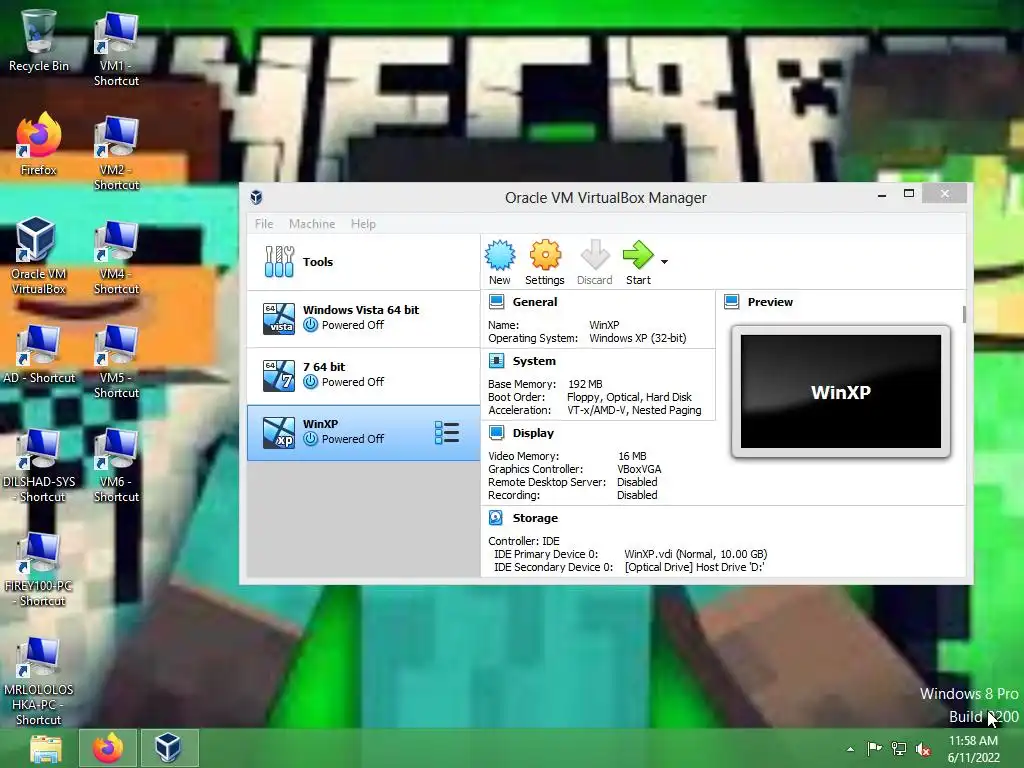Click the Display screen icon
This screenshot has width=1024, height=768.
pos(496,432)
